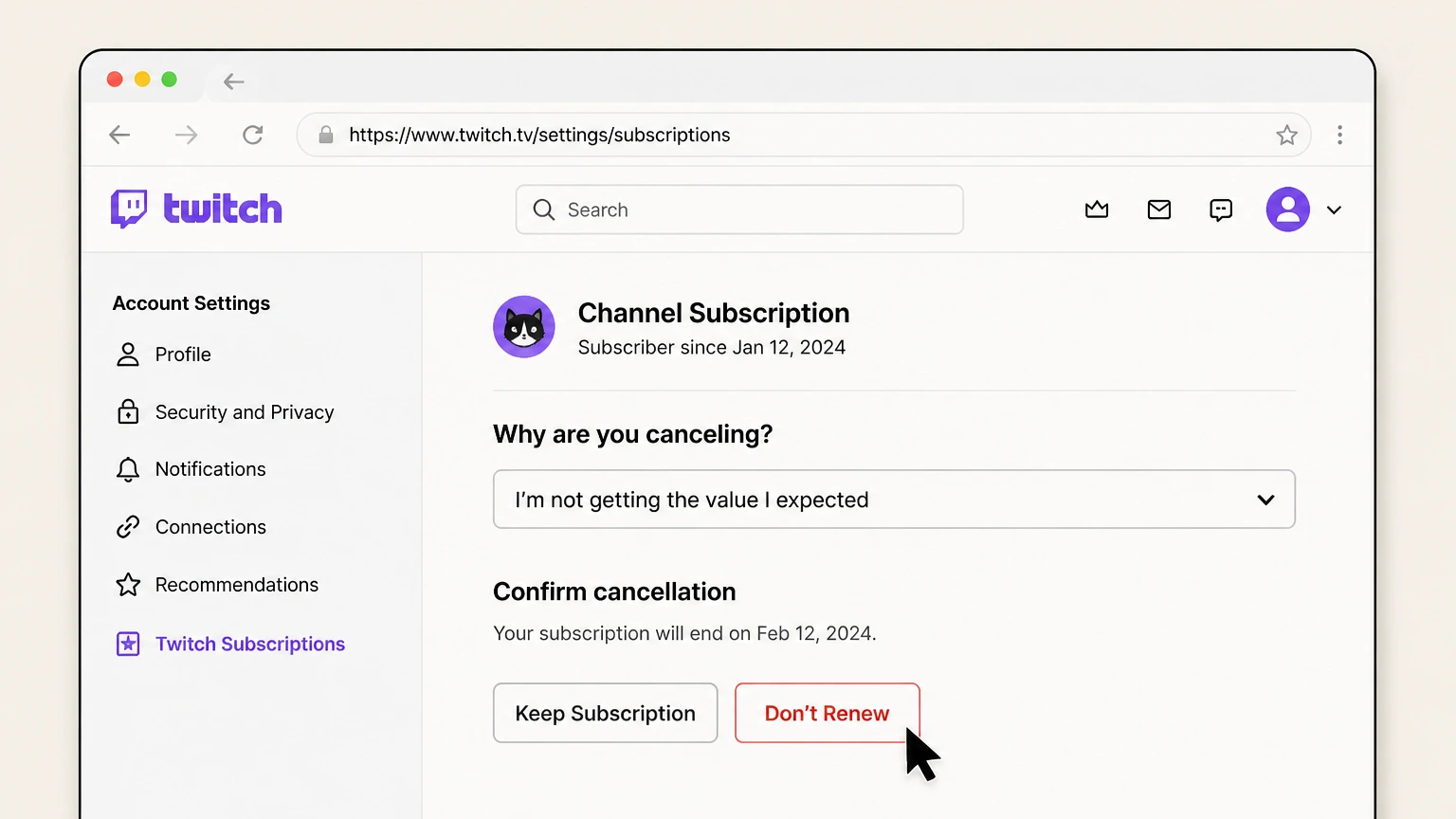This screenshot has height=819, width=1456.
Task: Click the Search input field
Action: pyautogui.click(x=739, y=209)
